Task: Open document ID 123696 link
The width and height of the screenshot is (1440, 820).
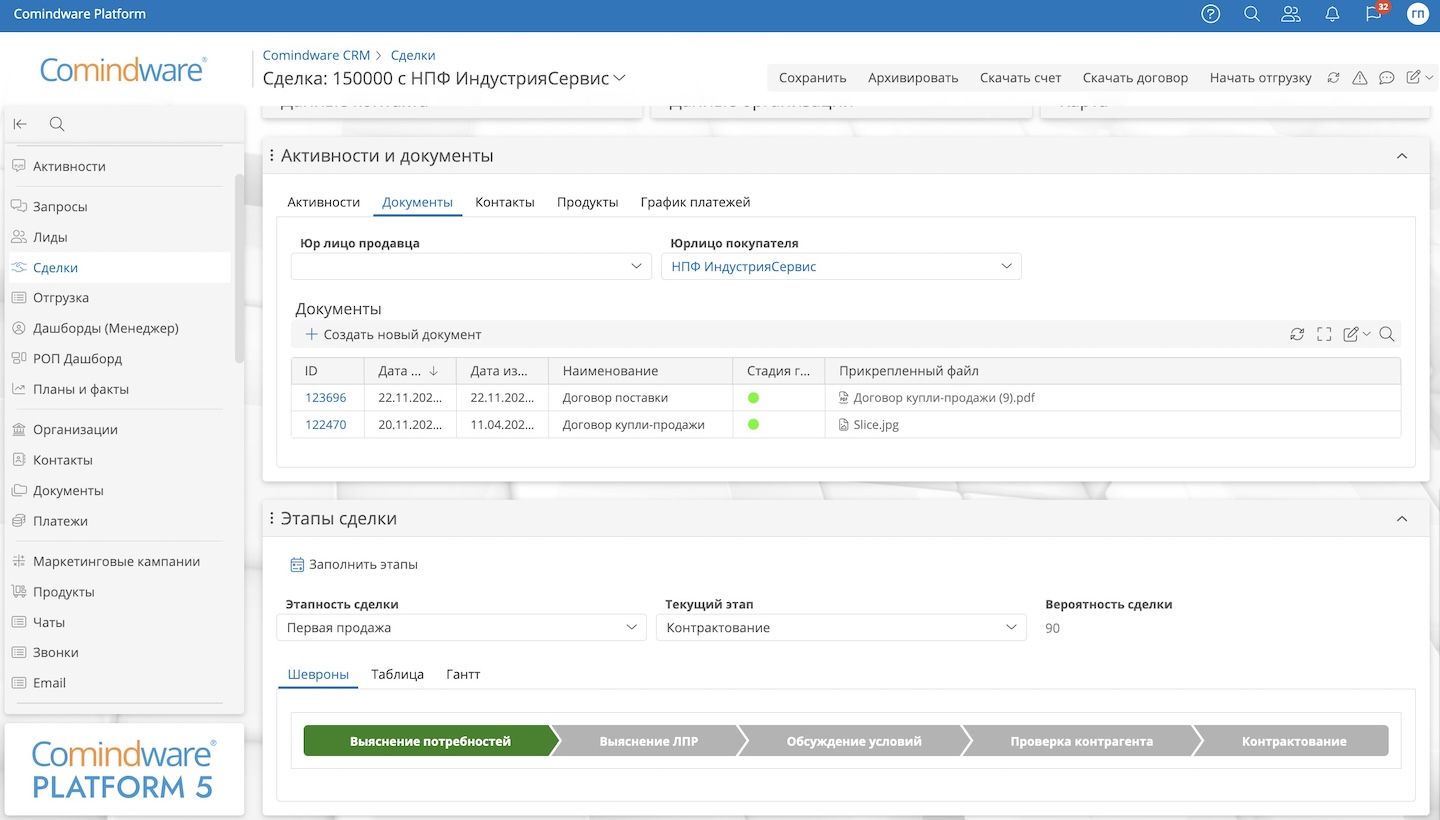Action: pyautogui.click(x=326, y=398)
